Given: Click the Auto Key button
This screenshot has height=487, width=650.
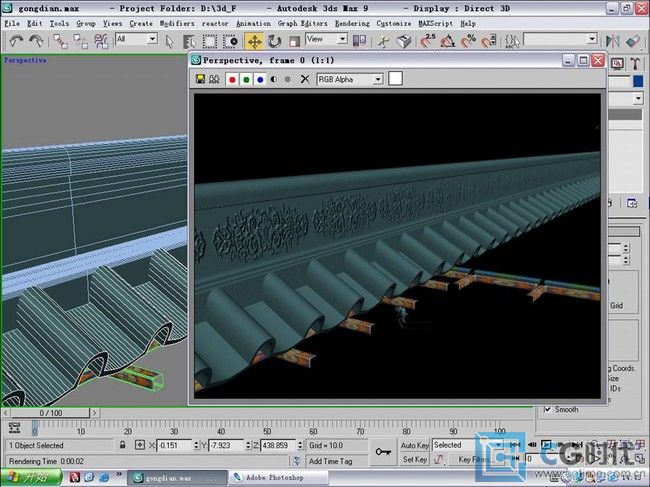Looking at the screenshot, I should click(415, 445).
